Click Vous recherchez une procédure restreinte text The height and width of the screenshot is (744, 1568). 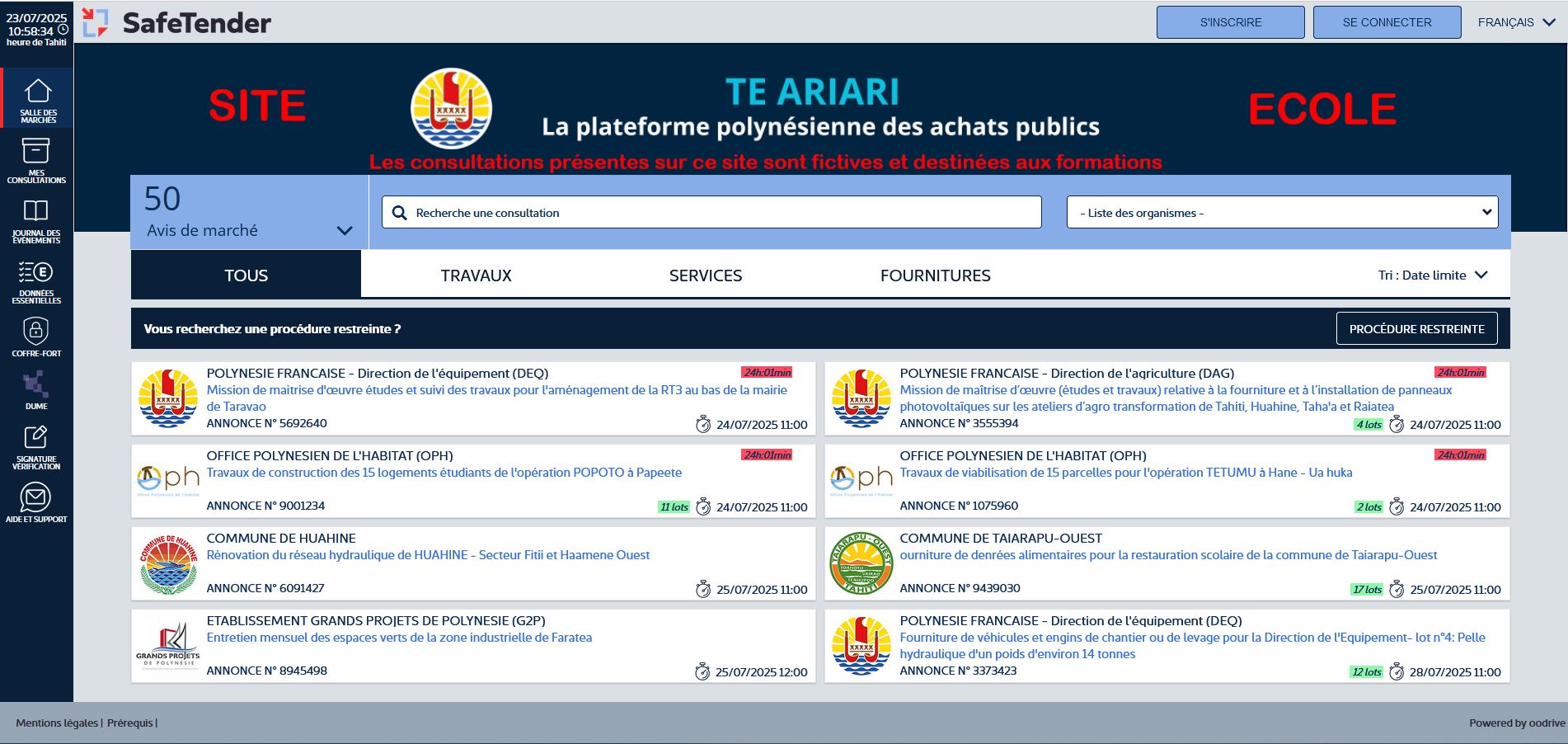pyautogui.click(x=272, y=328)
